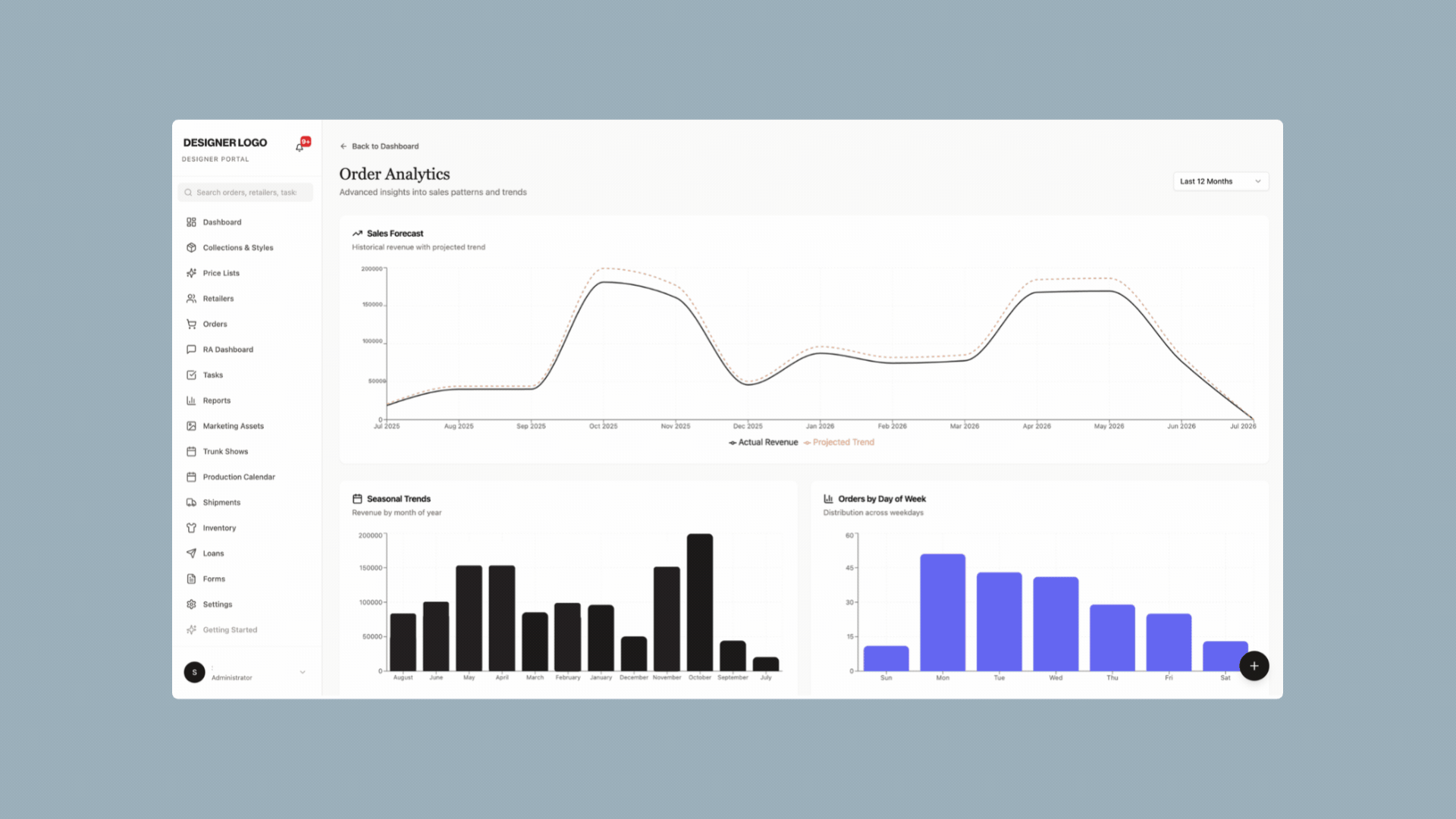This screenshot has width=1456, height=819.
Task: Expand the Administrator account chevron
Action: tap(303, 673)
